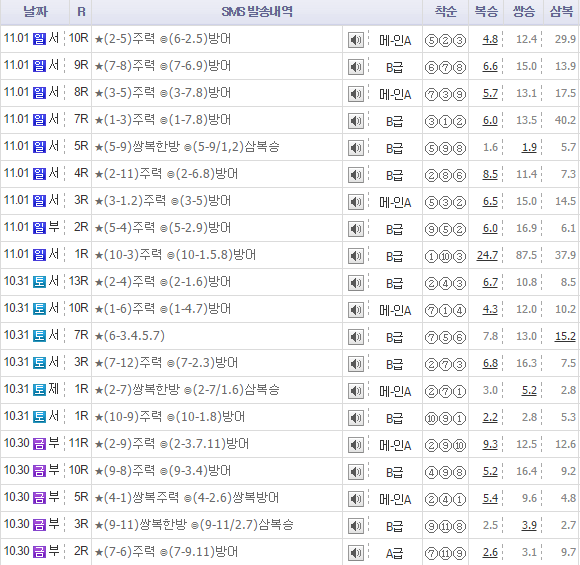Click speaker icon in 10.31 13R row
Image resolution: width=580 pixels, height=565 pixels.
coord(356,283)
